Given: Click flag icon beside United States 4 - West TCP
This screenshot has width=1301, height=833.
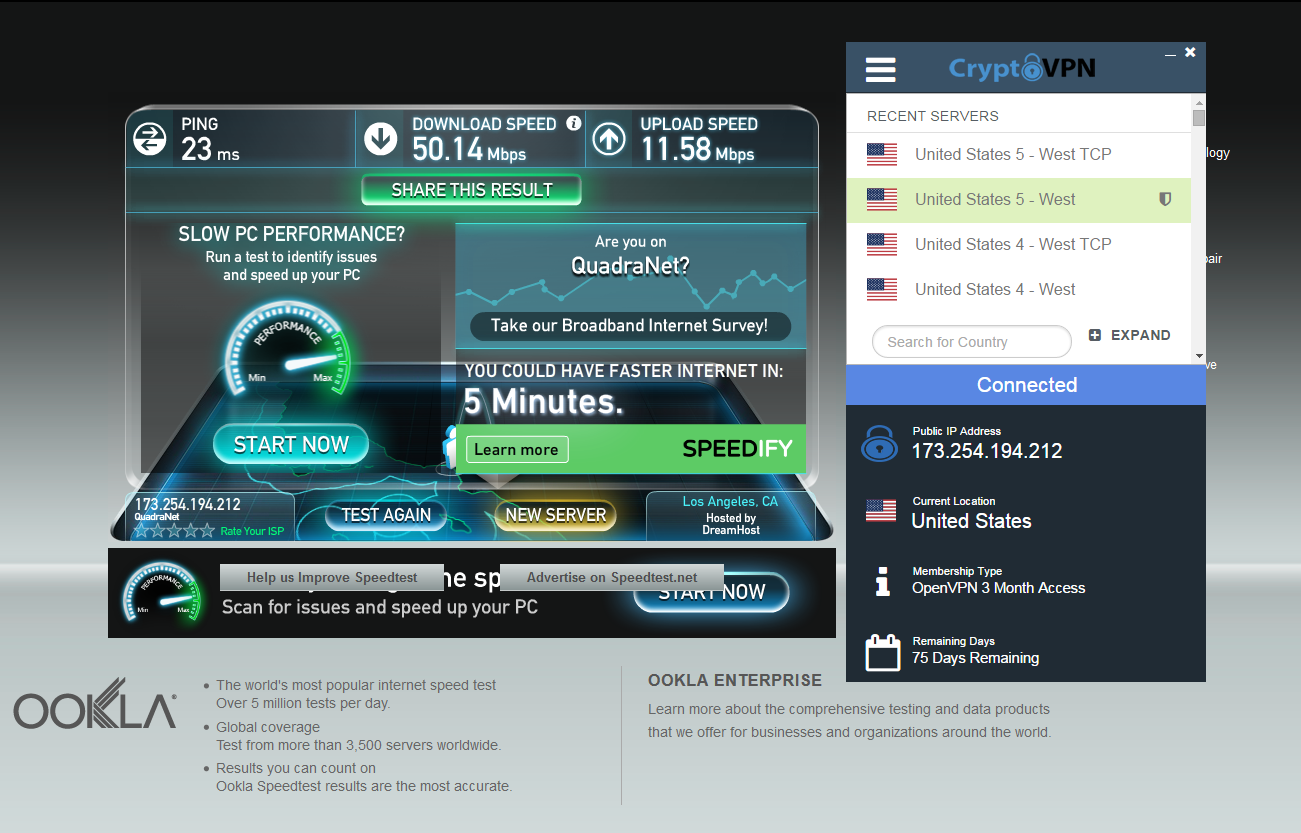Looking at the screenshot, I should (881, 244).
